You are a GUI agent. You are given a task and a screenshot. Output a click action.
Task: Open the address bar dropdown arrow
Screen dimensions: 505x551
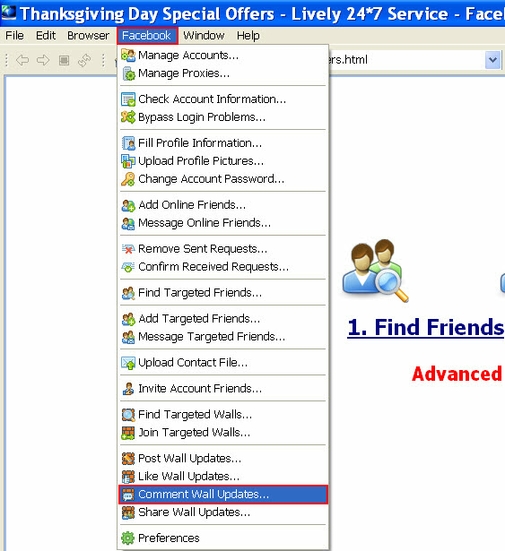click(x=492, y=60)
